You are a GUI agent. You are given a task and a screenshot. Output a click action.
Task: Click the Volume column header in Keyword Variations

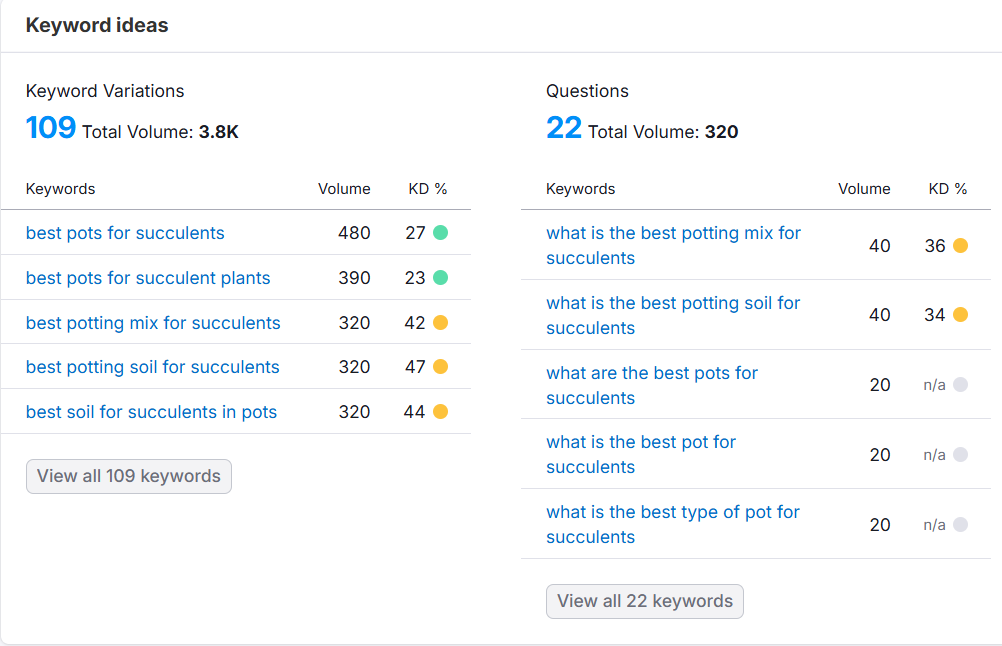coord(344,188)
